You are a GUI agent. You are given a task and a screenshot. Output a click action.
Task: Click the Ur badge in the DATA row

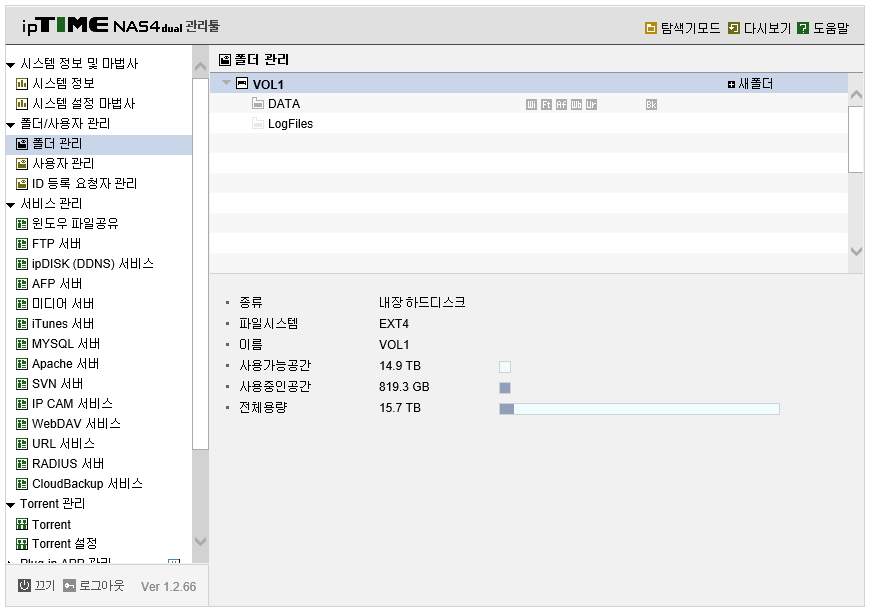click(591, 105)
